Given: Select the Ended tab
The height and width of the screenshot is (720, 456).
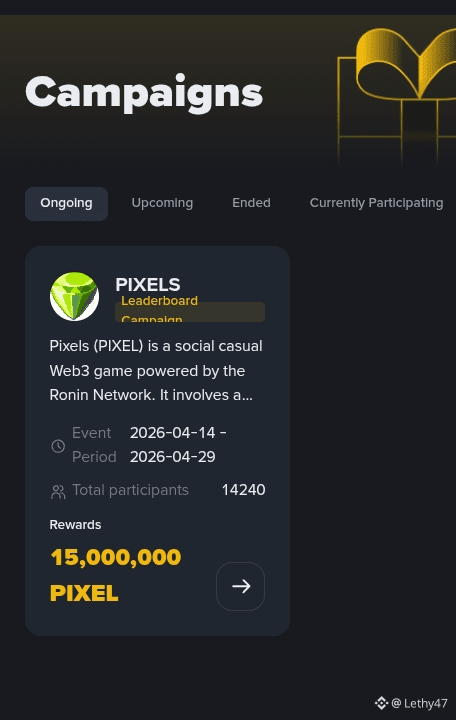Looking at the screenshot, I should 251,203.
